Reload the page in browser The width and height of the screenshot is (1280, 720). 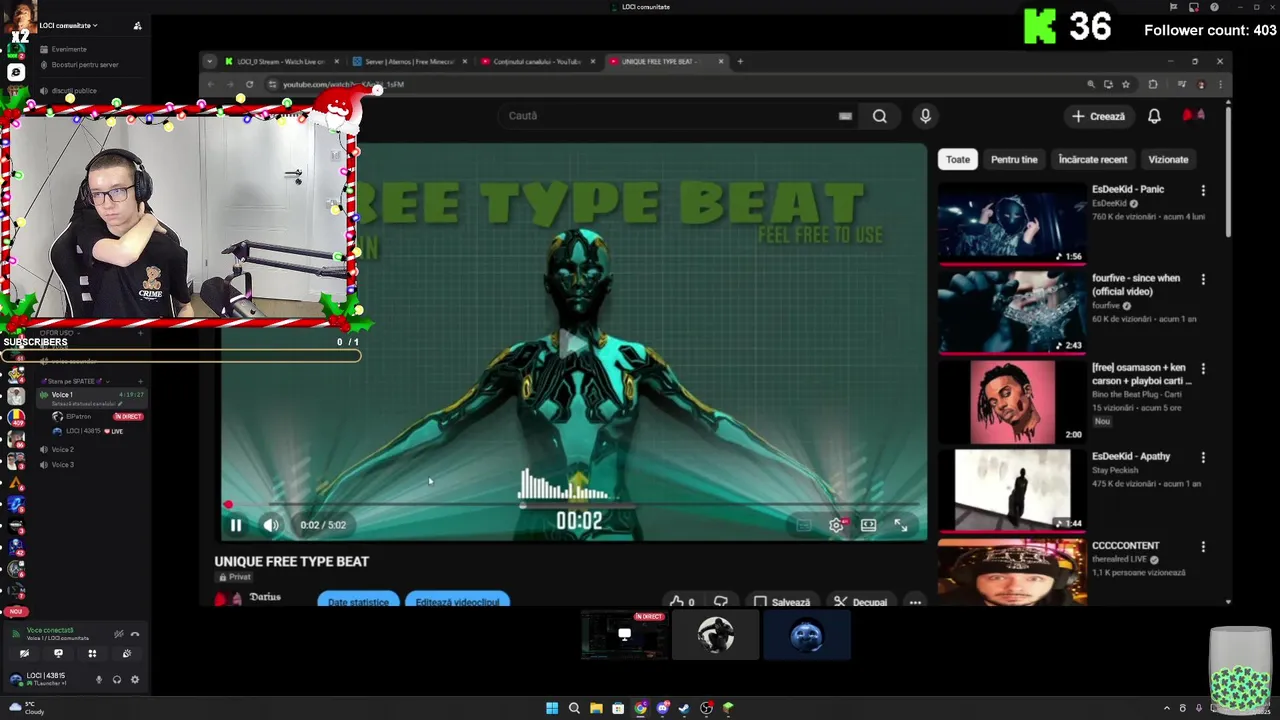249,85
